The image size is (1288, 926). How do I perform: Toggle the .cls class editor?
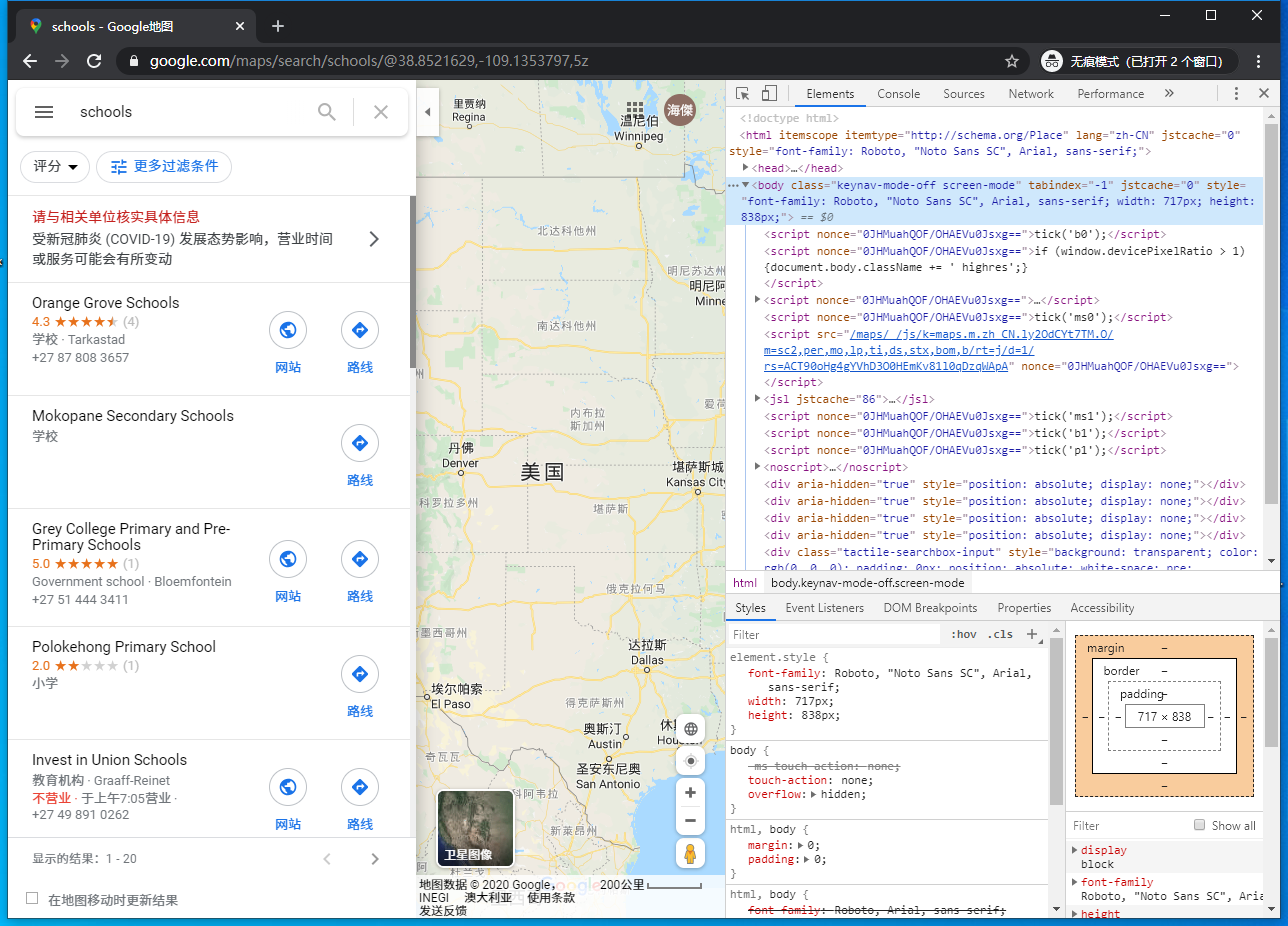point(1000,635)
